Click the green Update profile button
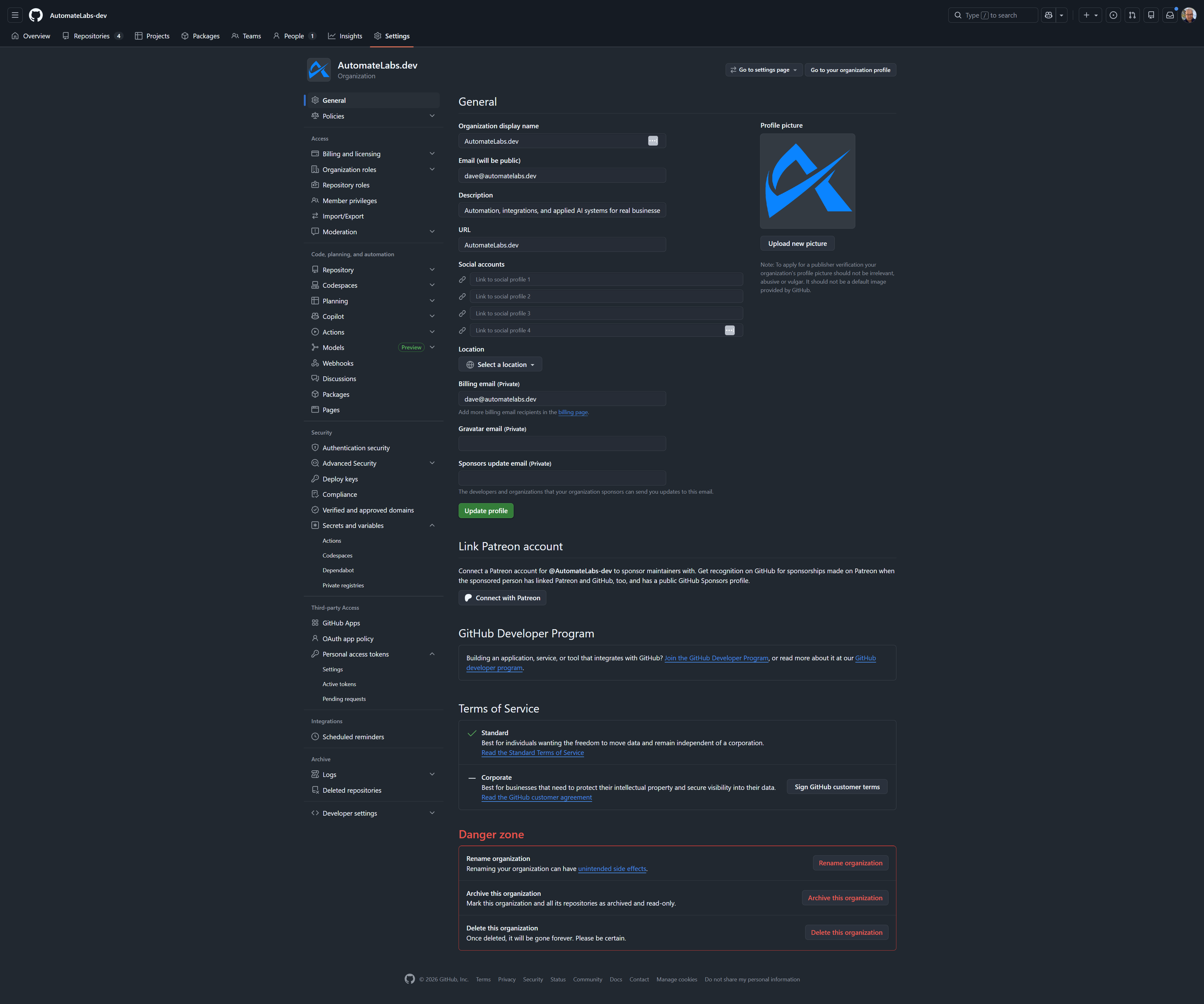This screenshot has height=1004, width=1204. [x=486, y=511]
